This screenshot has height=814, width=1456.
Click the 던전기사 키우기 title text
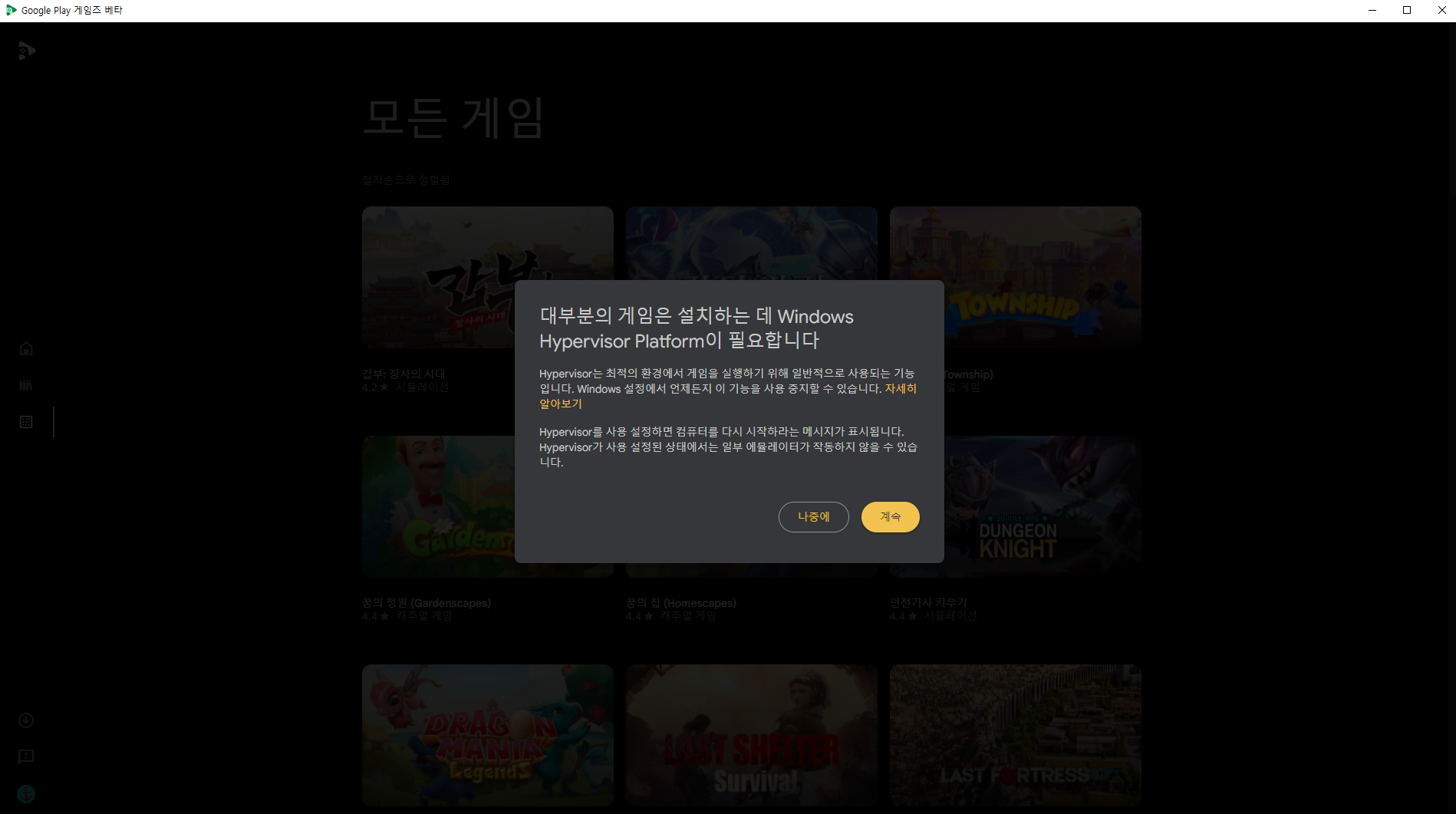(928, 603)
